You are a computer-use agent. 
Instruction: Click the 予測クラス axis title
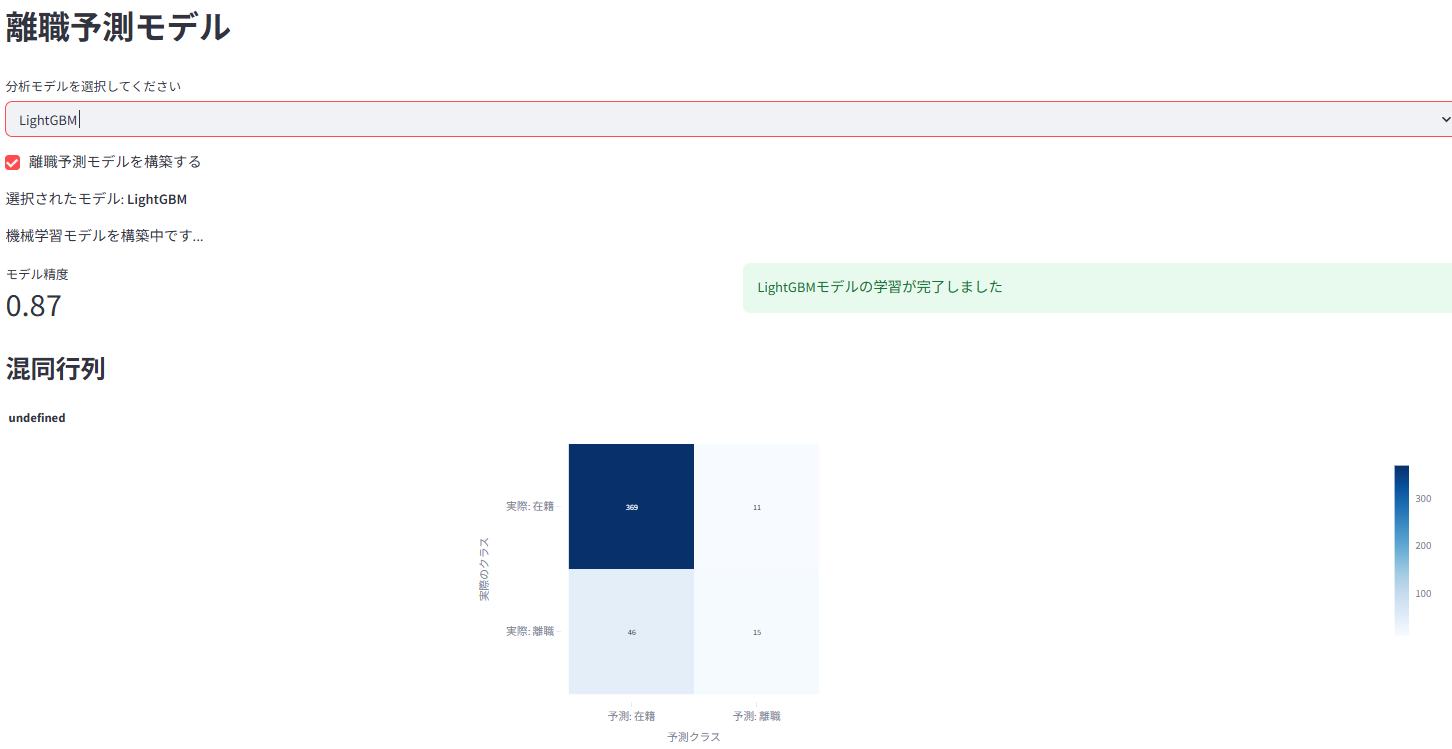tap(693, 735)
